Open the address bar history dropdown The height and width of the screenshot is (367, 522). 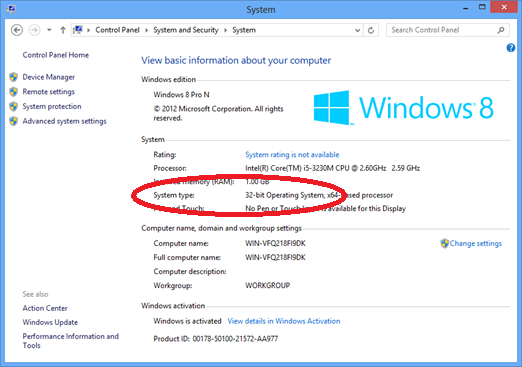pos(357,30)
